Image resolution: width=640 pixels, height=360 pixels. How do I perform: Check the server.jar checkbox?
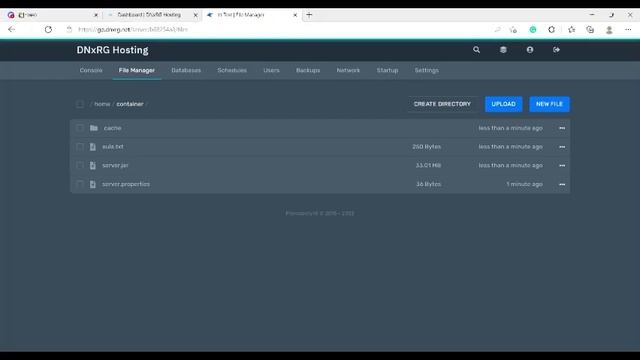(x=80, y=165)
